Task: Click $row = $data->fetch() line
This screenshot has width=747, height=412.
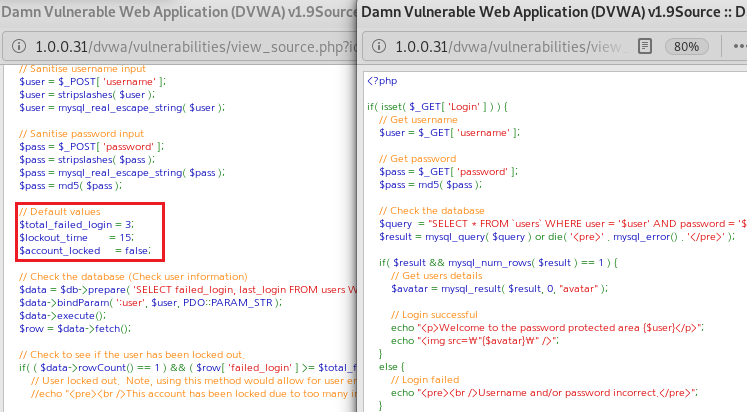Action: 75,329
